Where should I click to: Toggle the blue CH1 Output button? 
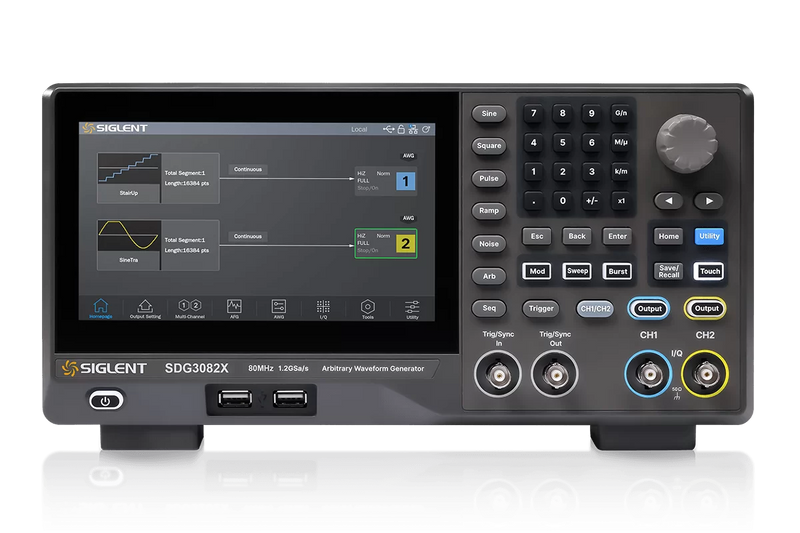[x=649, y=309]
